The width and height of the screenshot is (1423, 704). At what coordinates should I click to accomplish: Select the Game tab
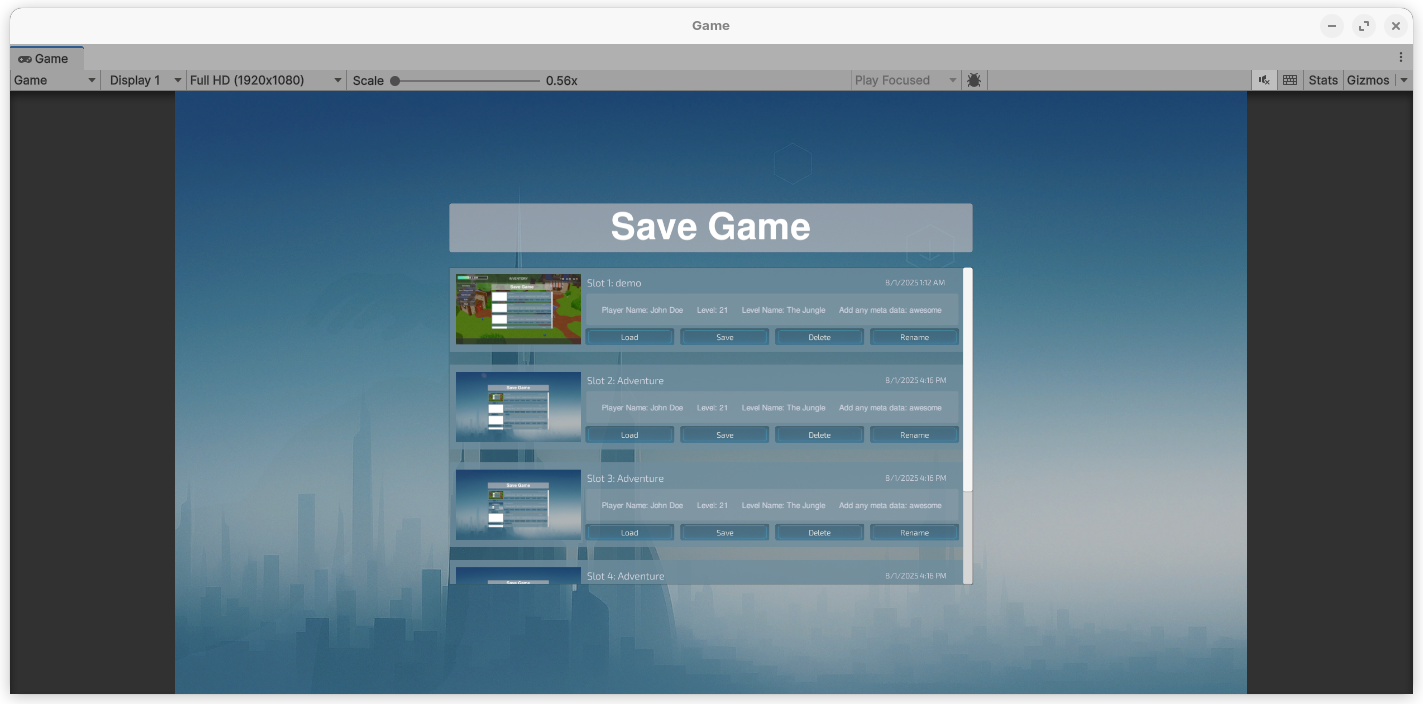[x=44, y=59]
